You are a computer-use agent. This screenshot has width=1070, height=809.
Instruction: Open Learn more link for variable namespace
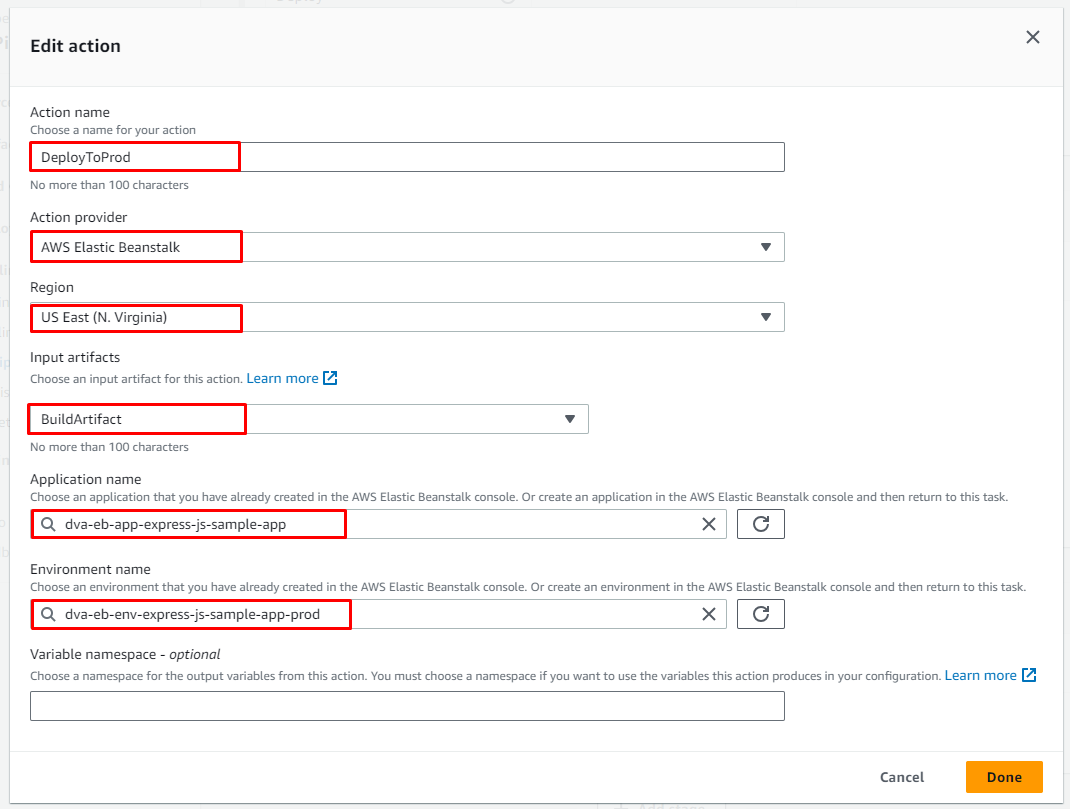[980, 676]
